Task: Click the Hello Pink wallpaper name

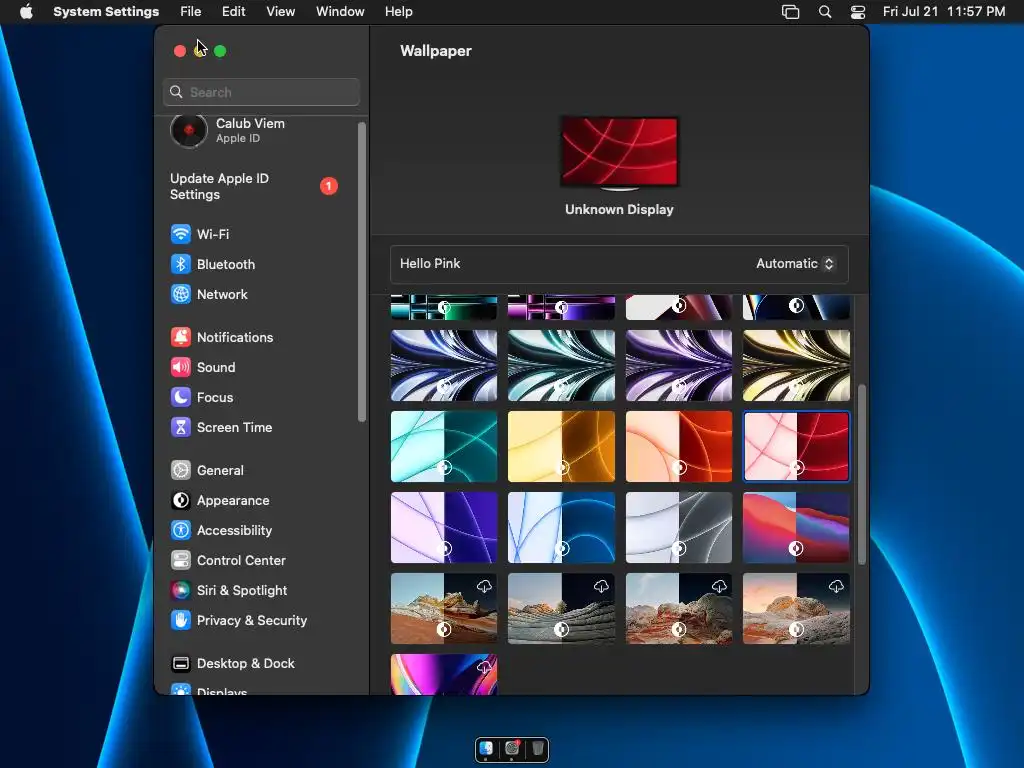Action: 430,263
